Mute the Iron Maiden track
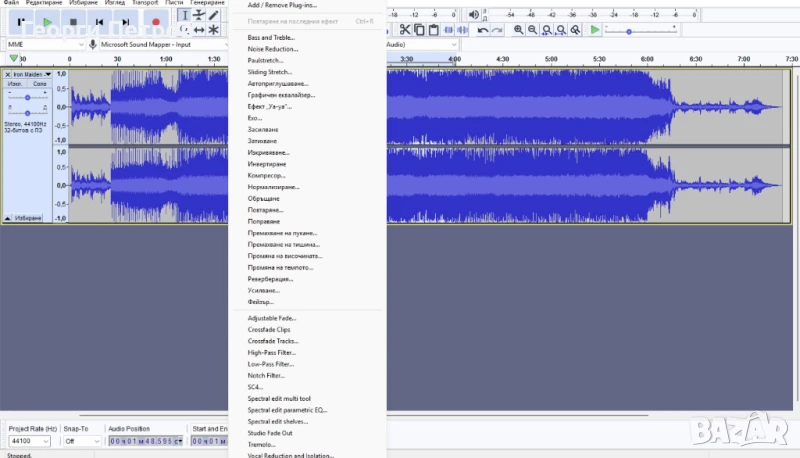 [x=16, y=84]
